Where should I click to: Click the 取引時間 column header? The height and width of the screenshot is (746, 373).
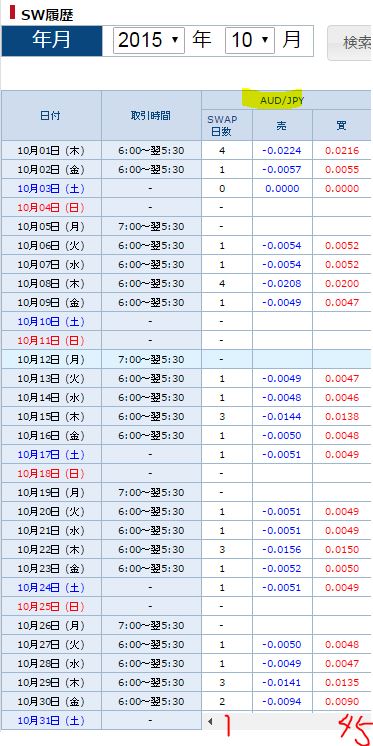pyautogui.click(x=151, y=116)
